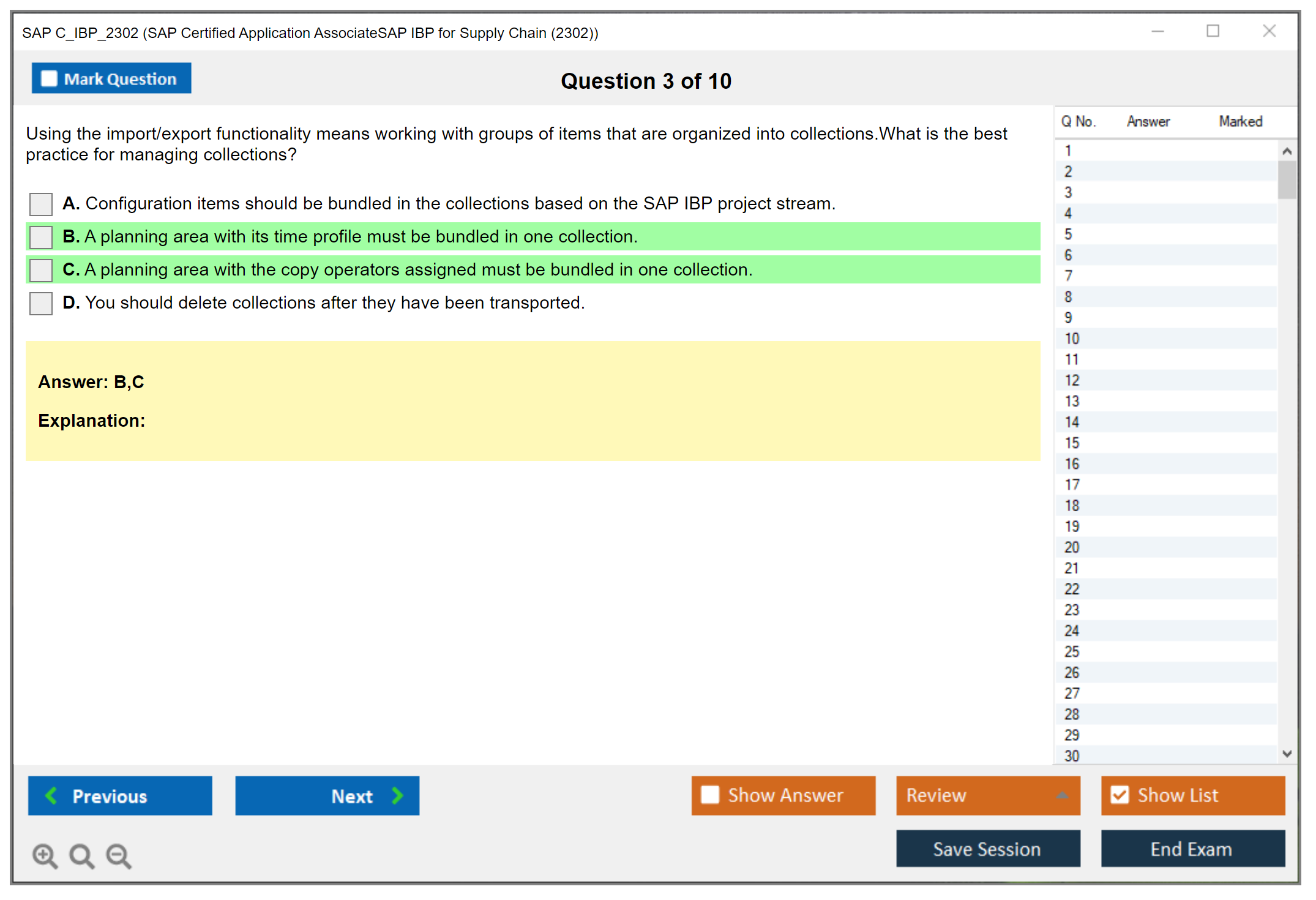Check the box for option D

[x=41, y=303]
